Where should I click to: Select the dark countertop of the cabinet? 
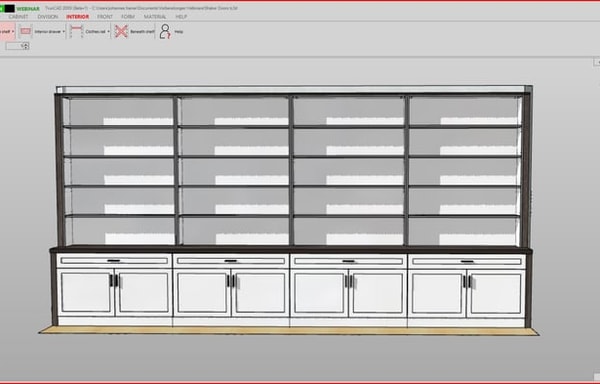(x=291, y=250)
